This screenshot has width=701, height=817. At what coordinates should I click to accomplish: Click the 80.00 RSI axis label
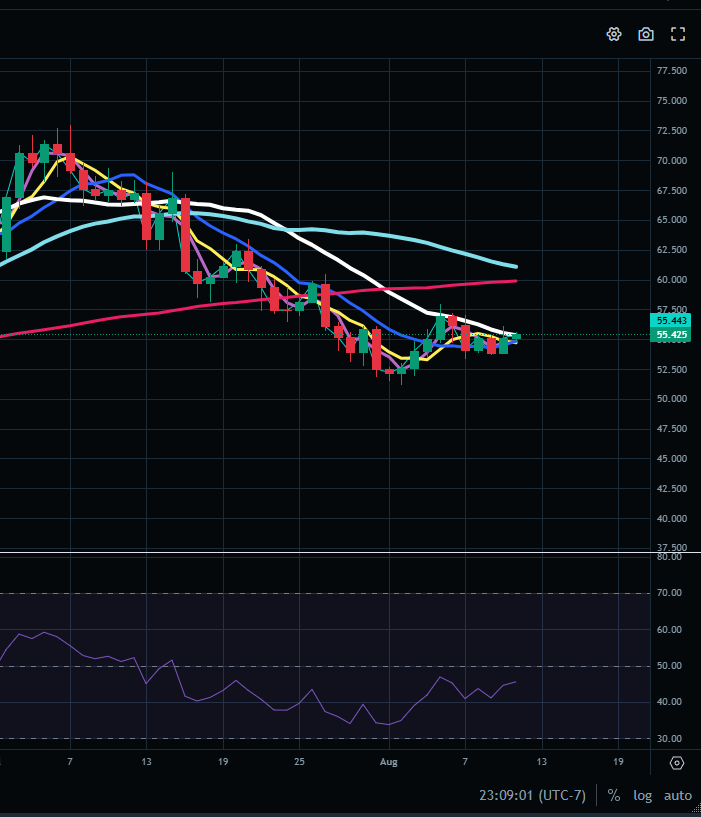[669, 557]
